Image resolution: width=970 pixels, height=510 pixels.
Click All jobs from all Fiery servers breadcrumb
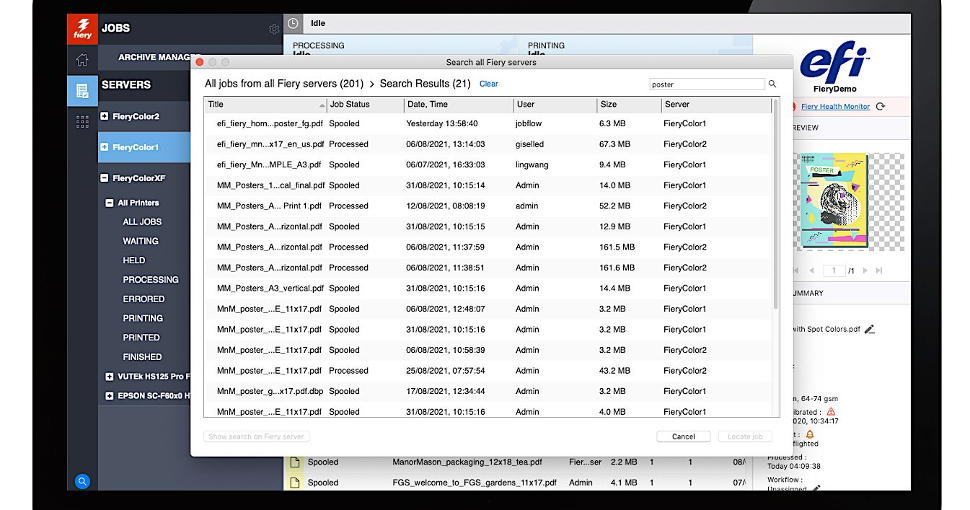(284, 84)
